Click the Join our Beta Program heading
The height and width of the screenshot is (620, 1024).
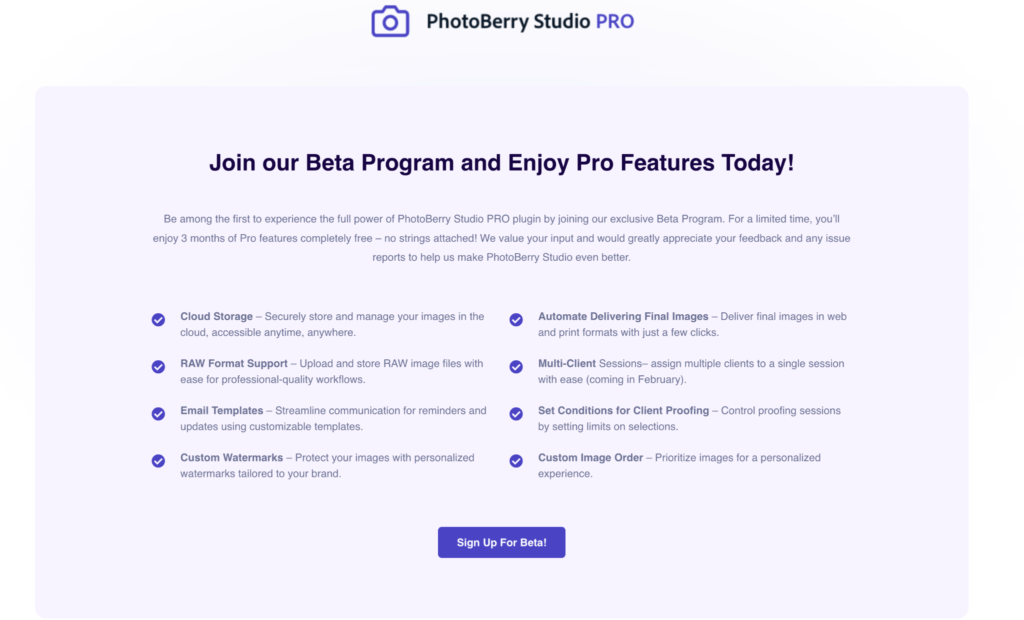tap(501, 163)
